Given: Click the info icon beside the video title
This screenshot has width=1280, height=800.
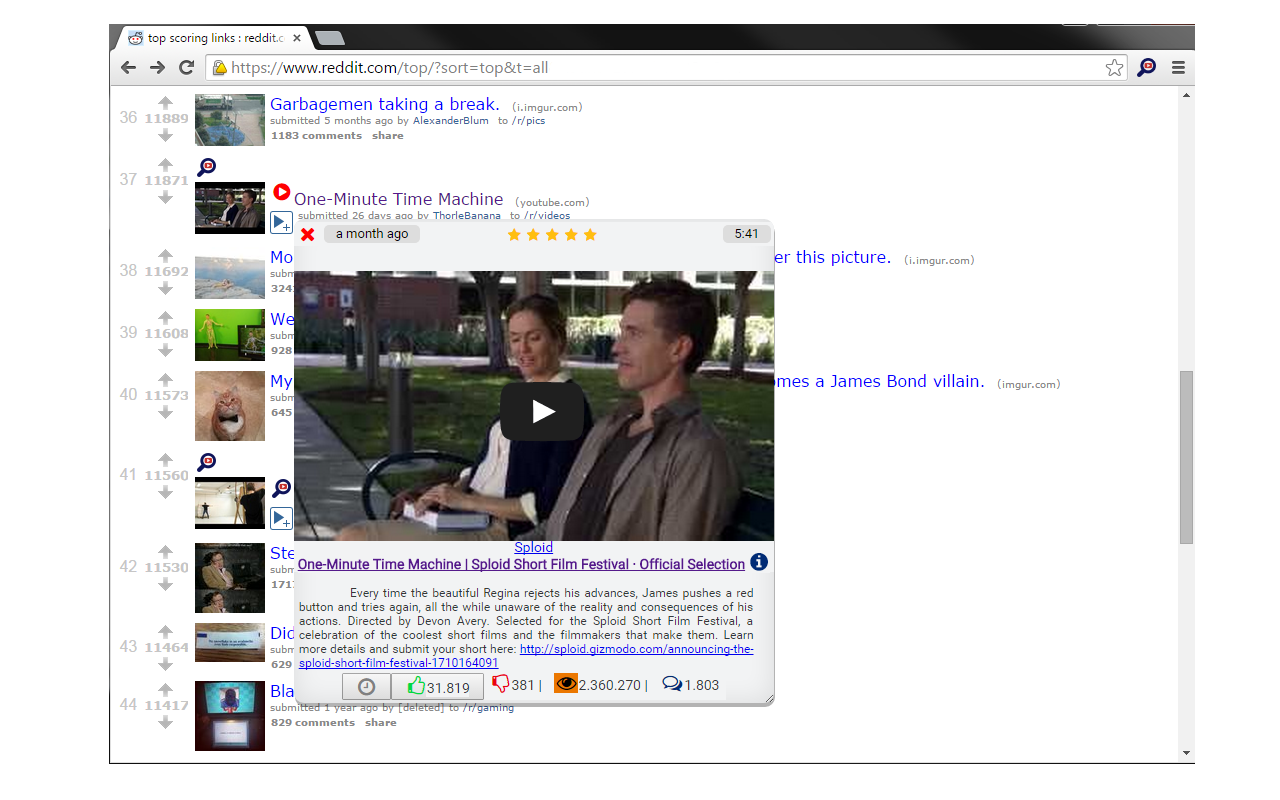Looking at the screenshot, I should click(759, 562).
